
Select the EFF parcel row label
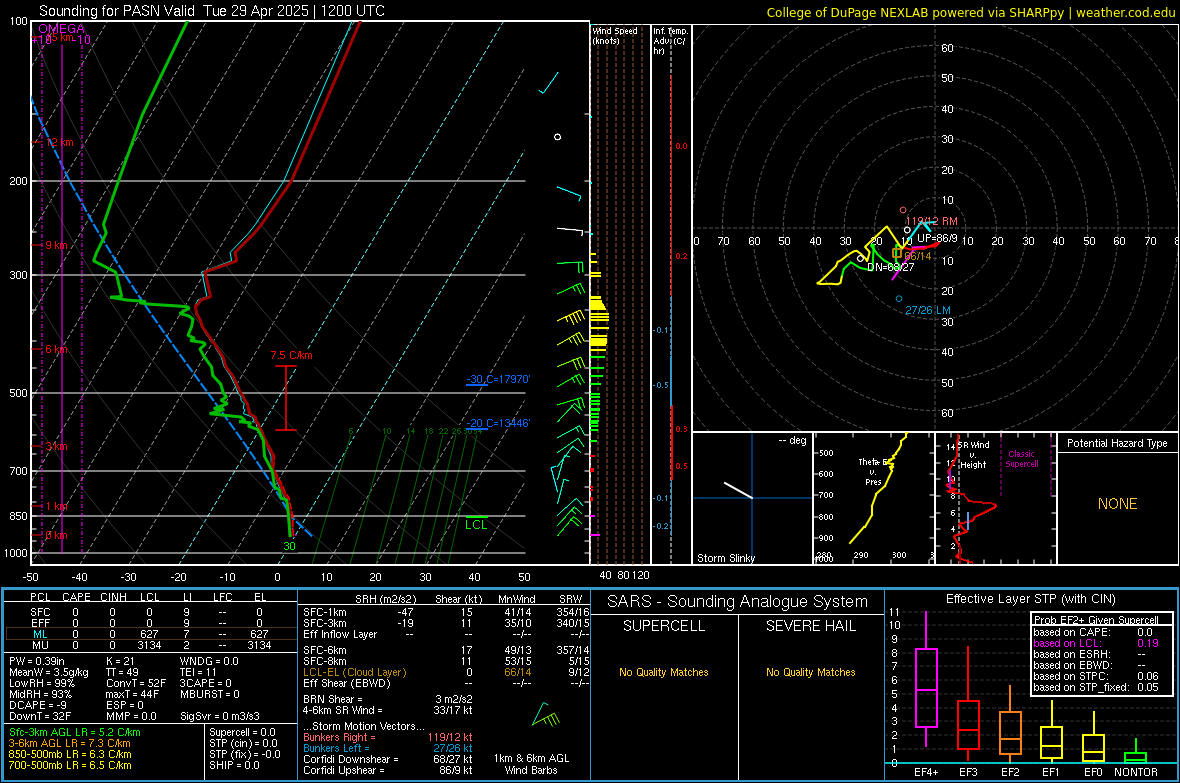point(40,623)
